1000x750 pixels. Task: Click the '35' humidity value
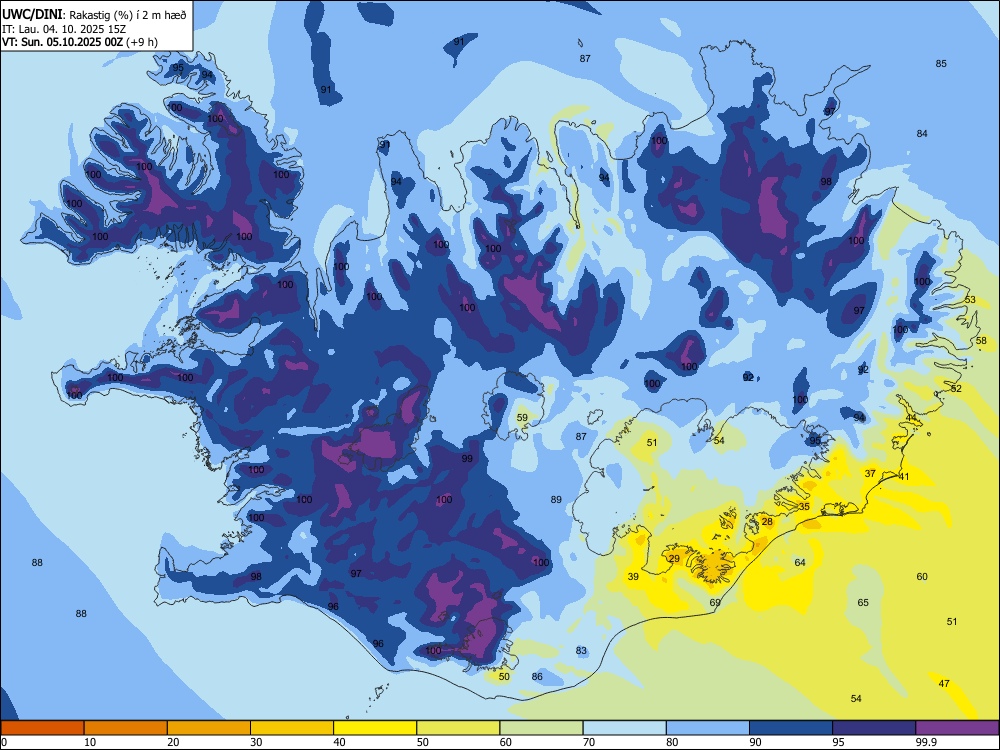click(x=804, y=506)
